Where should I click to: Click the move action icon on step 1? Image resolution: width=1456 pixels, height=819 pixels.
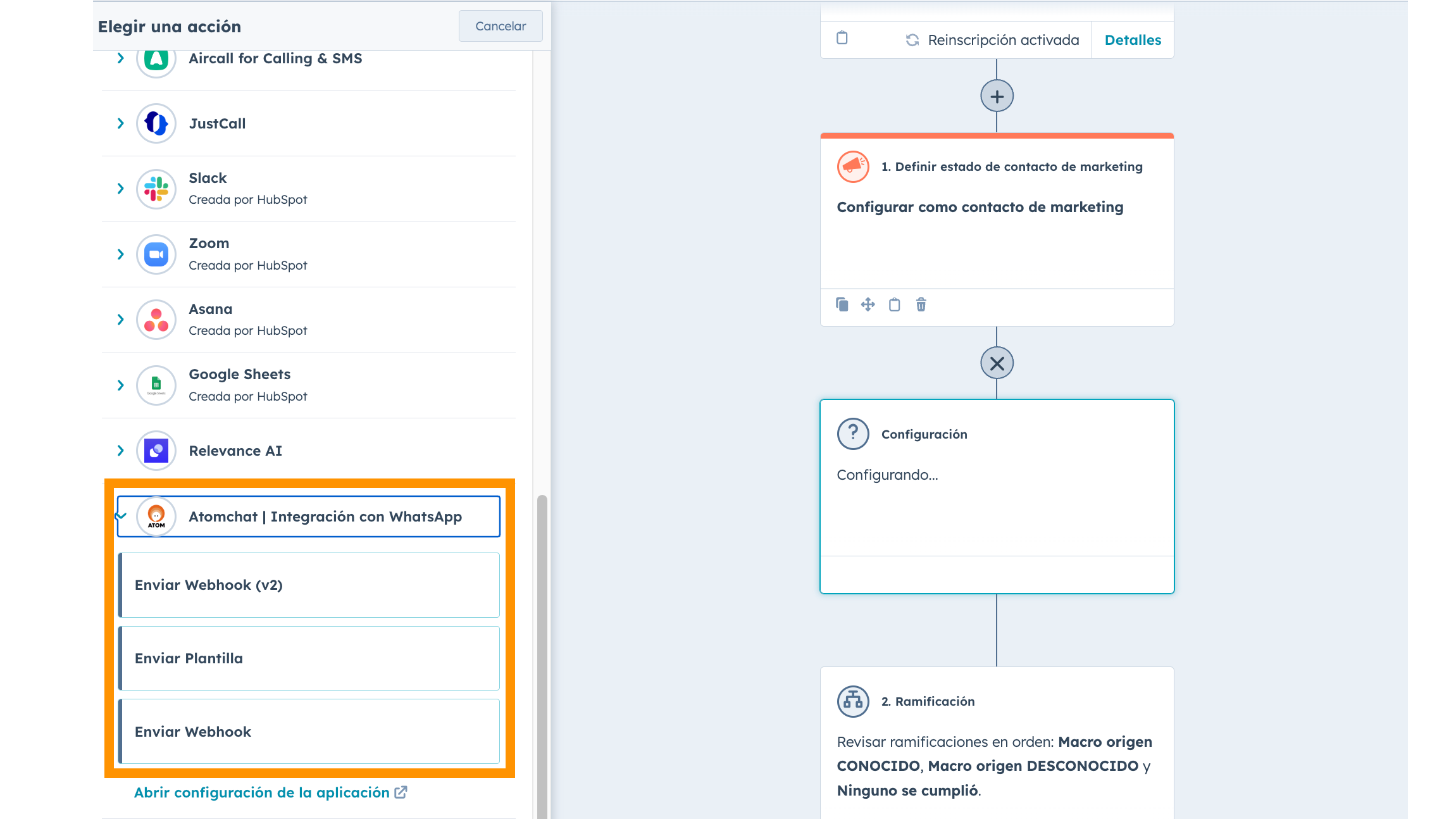coord(868,304)
